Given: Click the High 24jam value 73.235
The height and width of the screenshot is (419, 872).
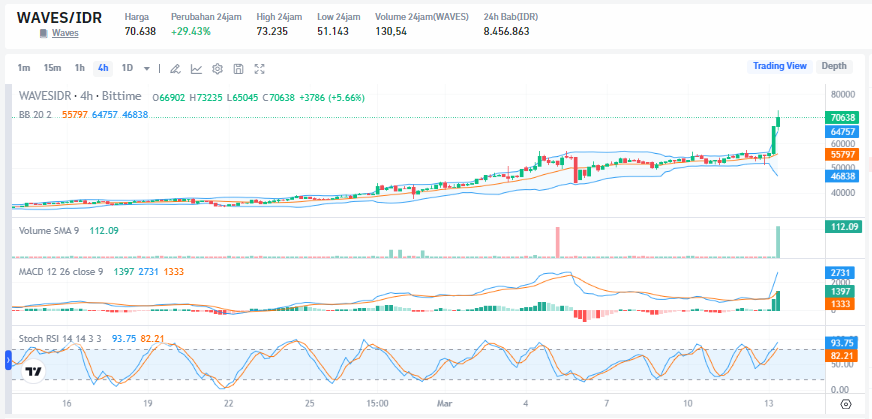Looking at the screenshot, I should [x=272, y=31].
